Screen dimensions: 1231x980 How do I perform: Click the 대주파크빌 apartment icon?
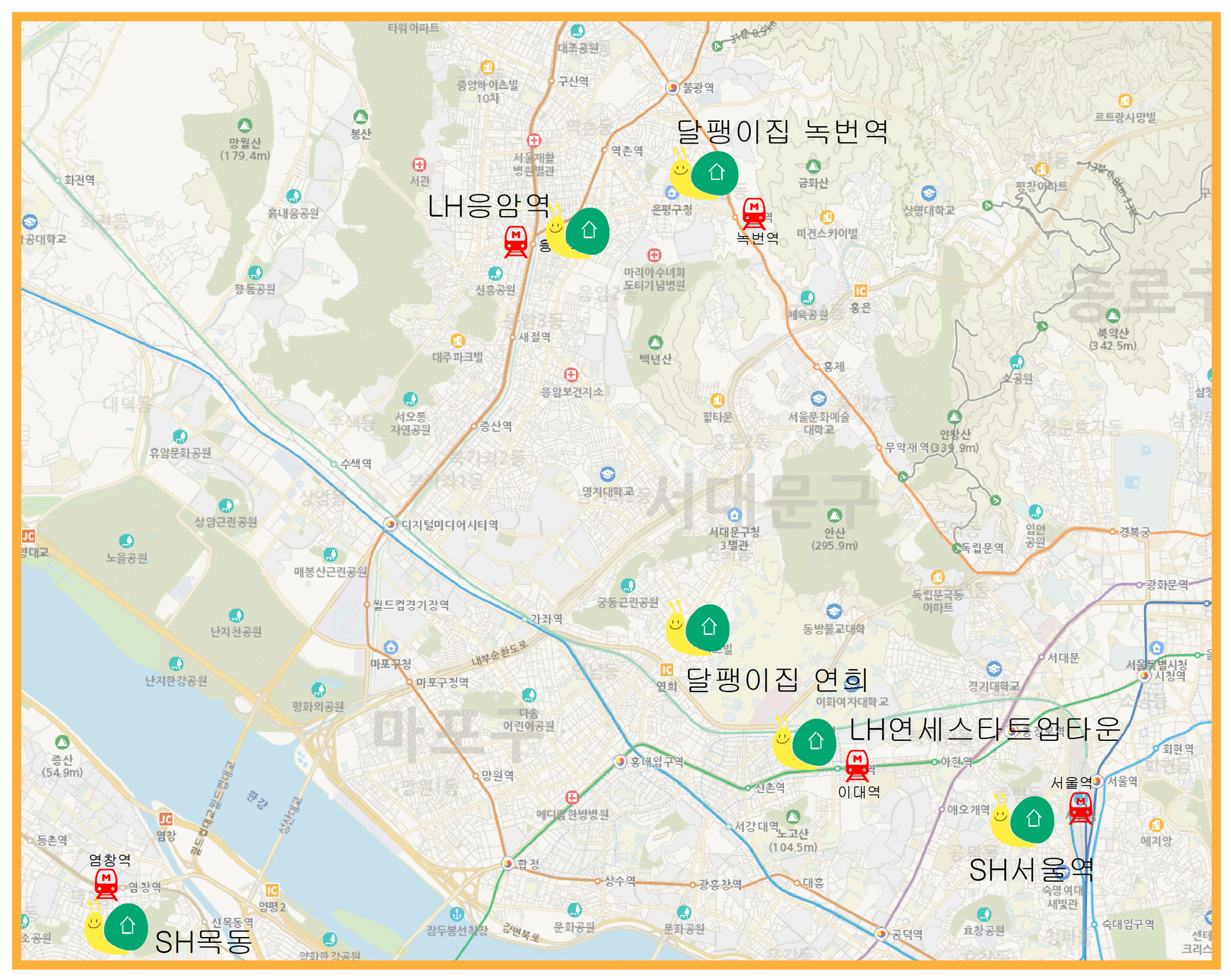(x=457, y=340)
